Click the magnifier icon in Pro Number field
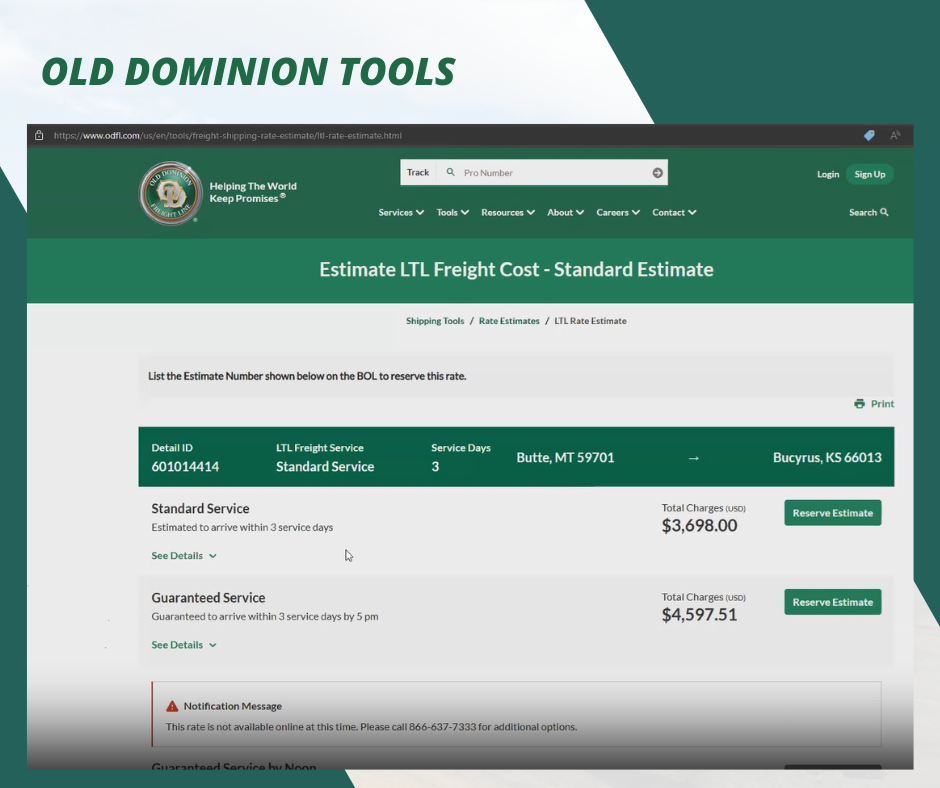Screen dimensions: 940x788 tap(450, 172)
